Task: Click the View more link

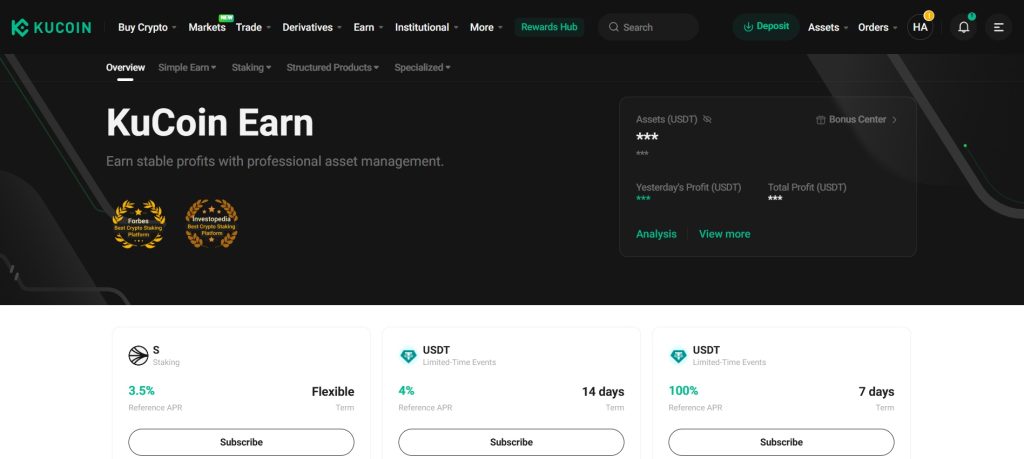Action: [724, 234]
